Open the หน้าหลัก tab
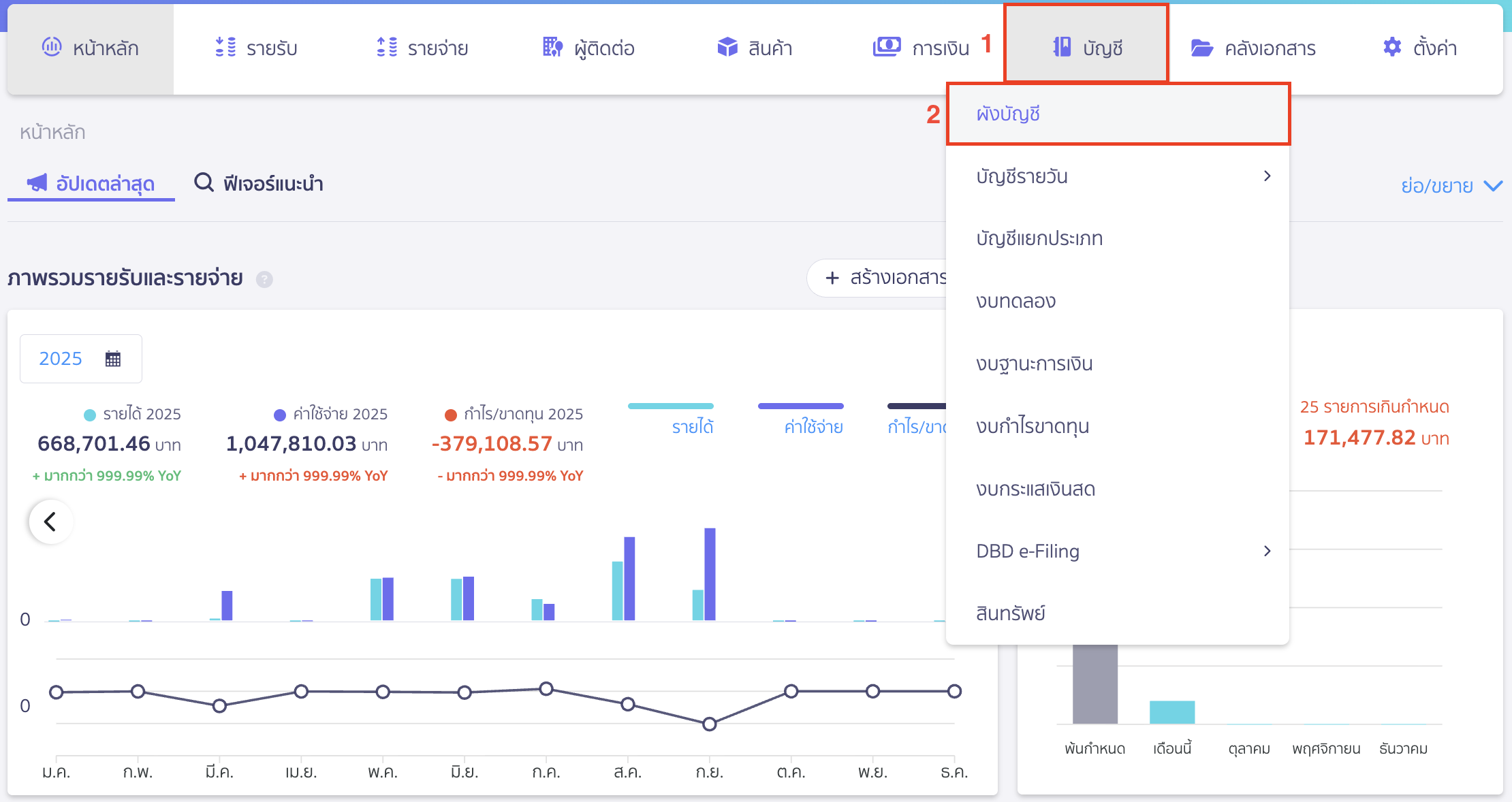Screen dimensions: 1512x802 click(90, 48)
